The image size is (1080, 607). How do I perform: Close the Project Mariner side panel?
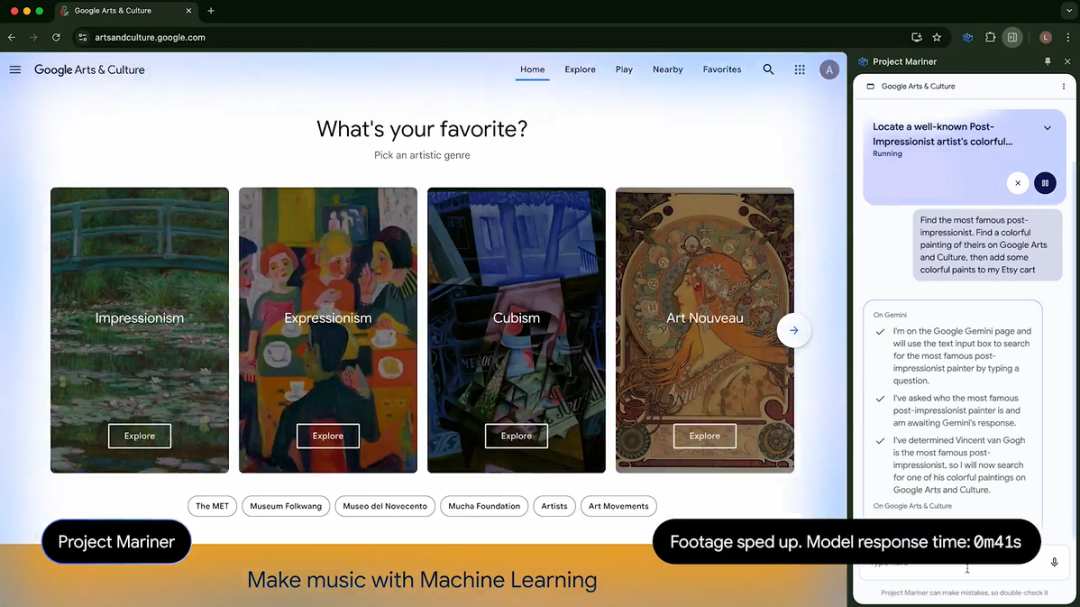point(1068,61)
